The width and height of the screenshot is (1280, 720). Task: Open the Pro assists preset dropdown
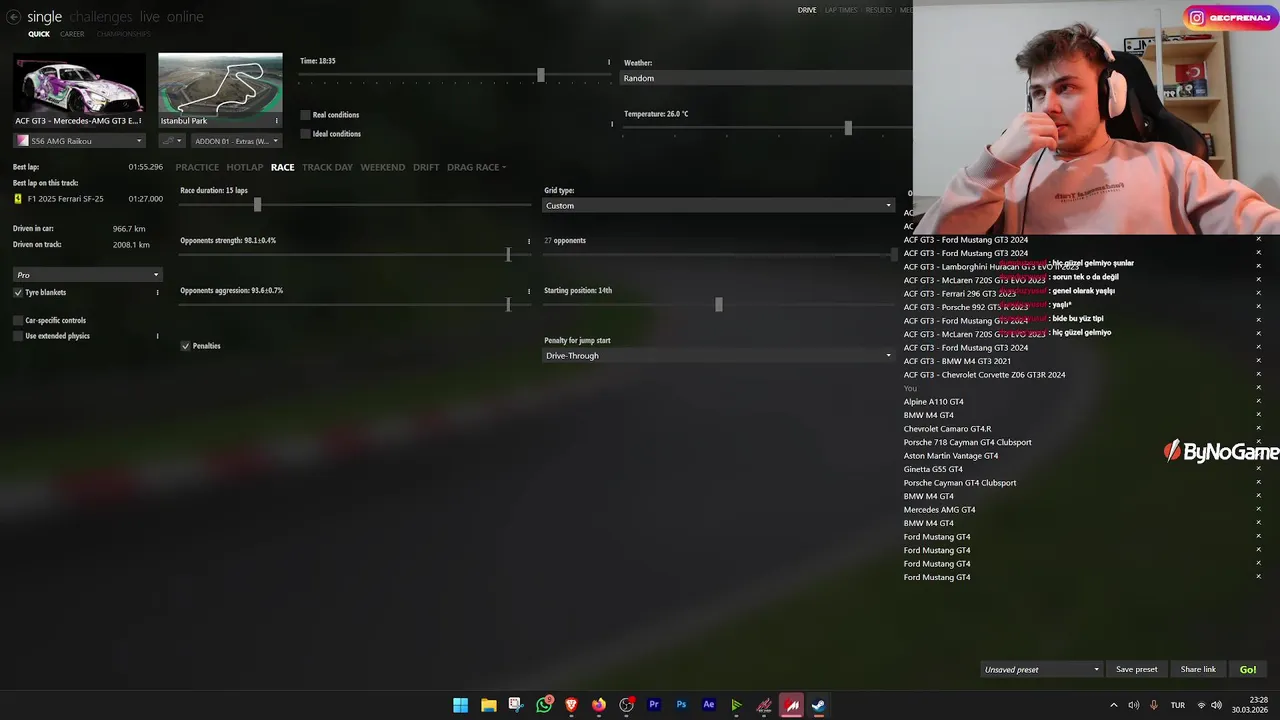pyautogui.click(x=87, y=275)
